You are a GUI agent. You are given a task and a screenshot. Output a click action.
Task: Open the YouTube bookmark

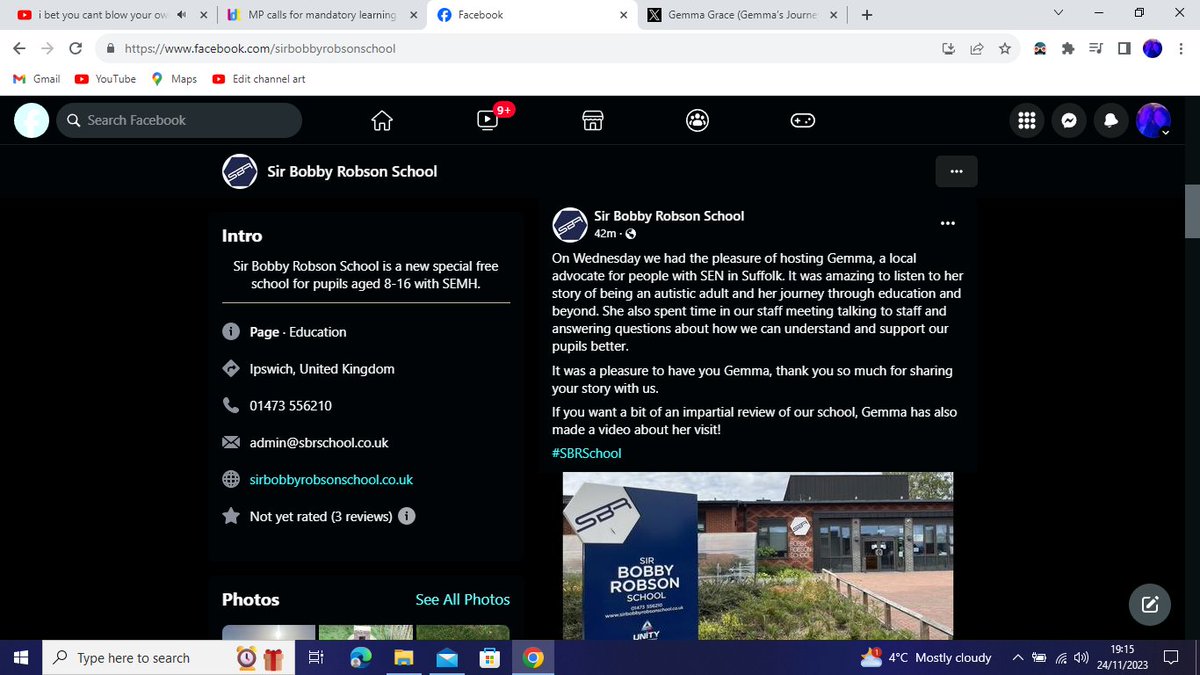pyautogui.click(x=106, y=79)
